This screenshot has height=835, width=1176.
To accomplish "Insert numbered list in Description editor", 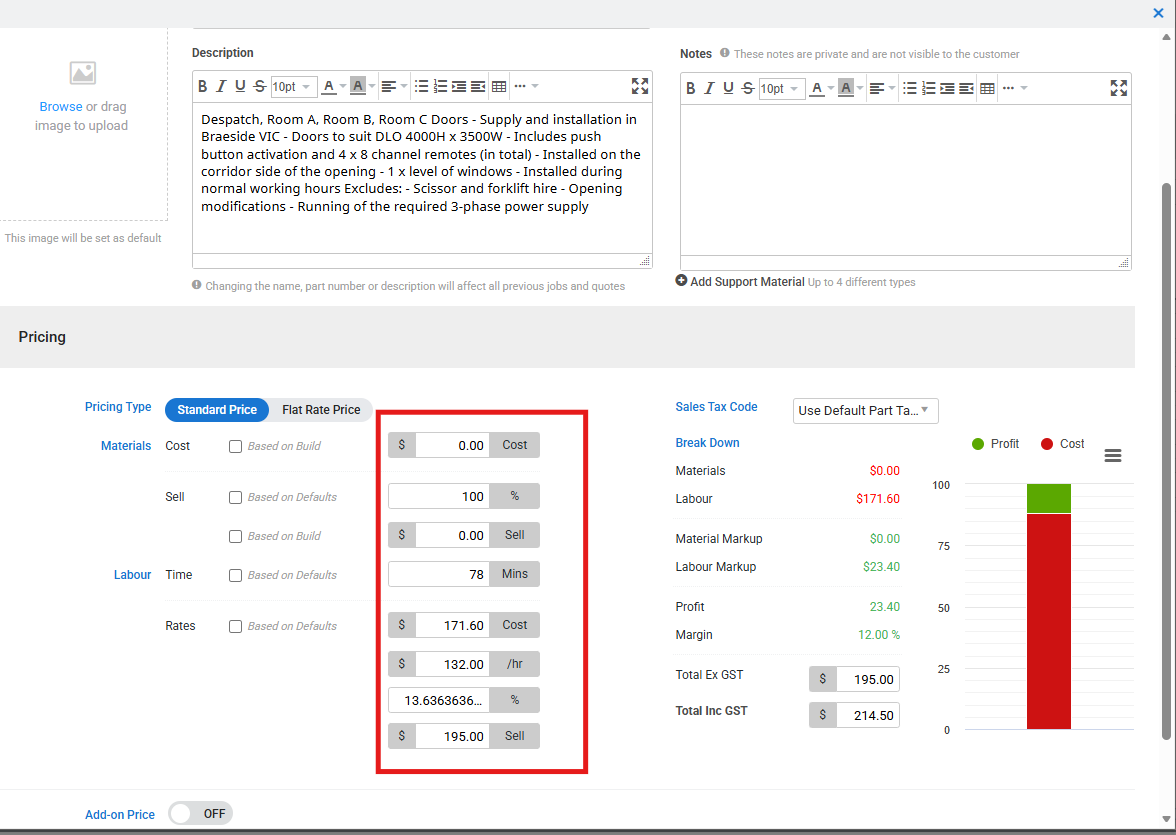I will coord(440,86).
